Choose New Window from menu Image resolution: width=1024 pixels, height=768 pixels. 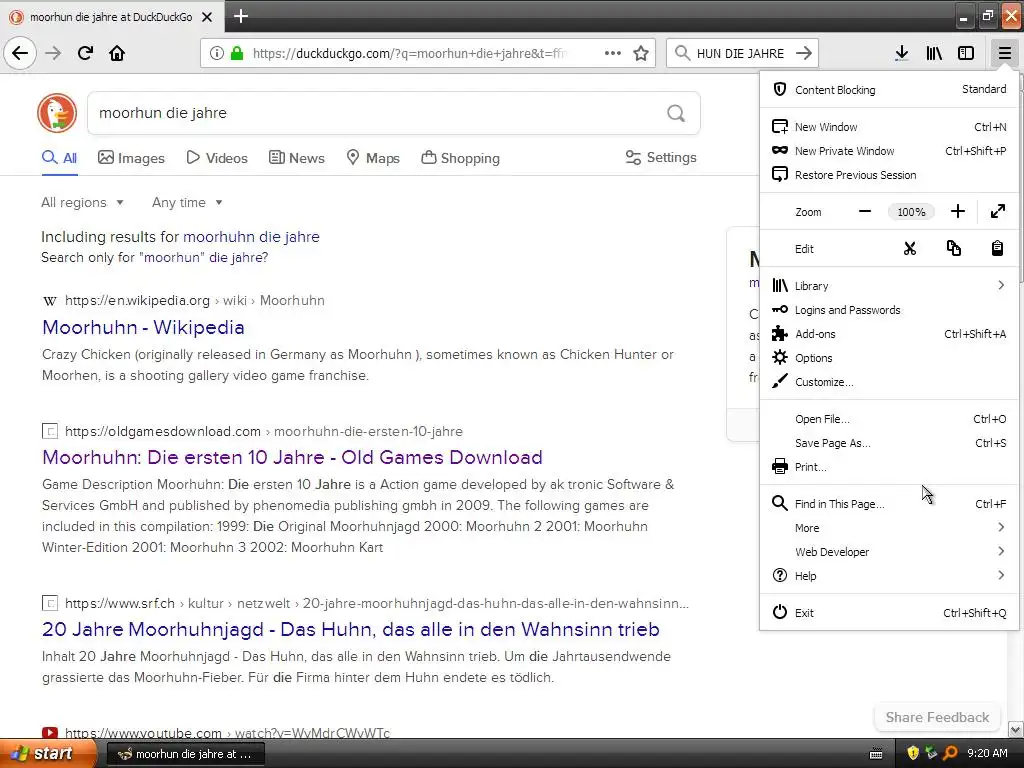click(x=889, y=127)
